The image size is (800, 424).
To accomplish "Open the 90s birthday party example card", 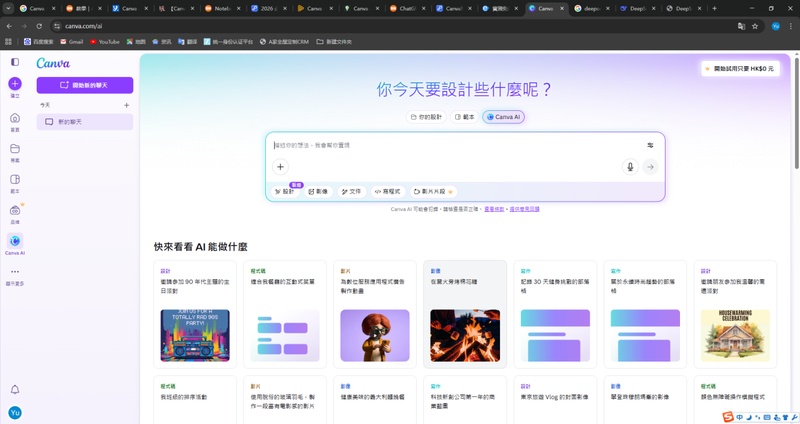I will (x=195, y=314).
